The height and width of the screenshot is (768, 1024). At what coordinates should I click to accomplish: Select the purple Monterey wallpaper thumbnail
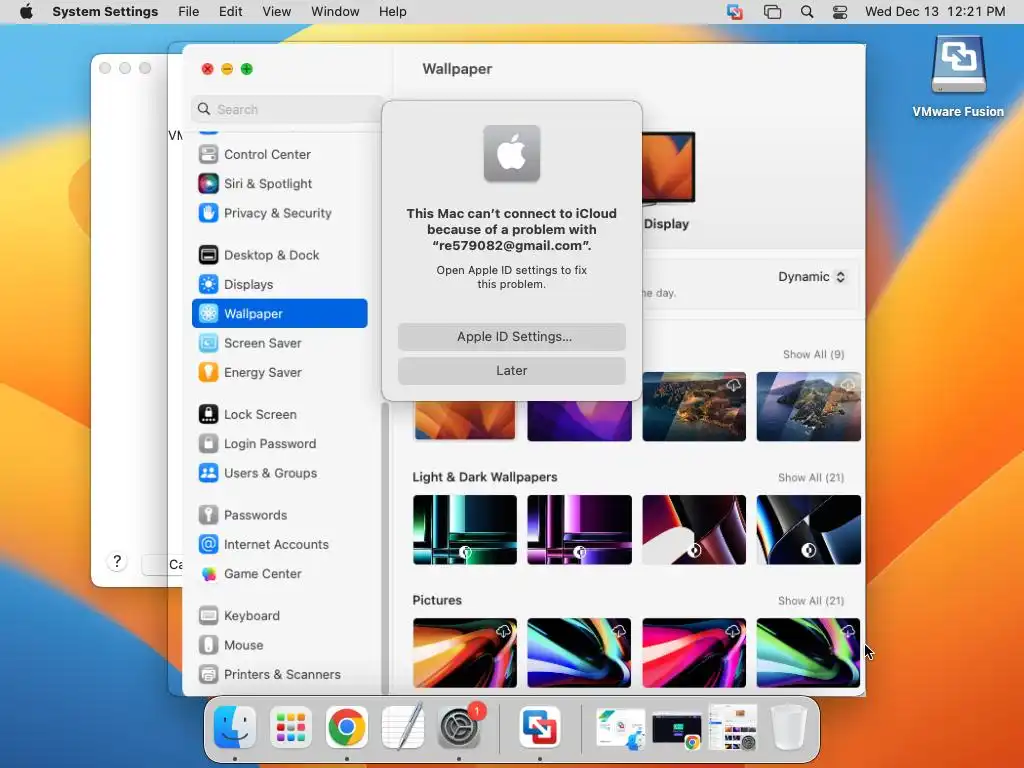[579, 421]
